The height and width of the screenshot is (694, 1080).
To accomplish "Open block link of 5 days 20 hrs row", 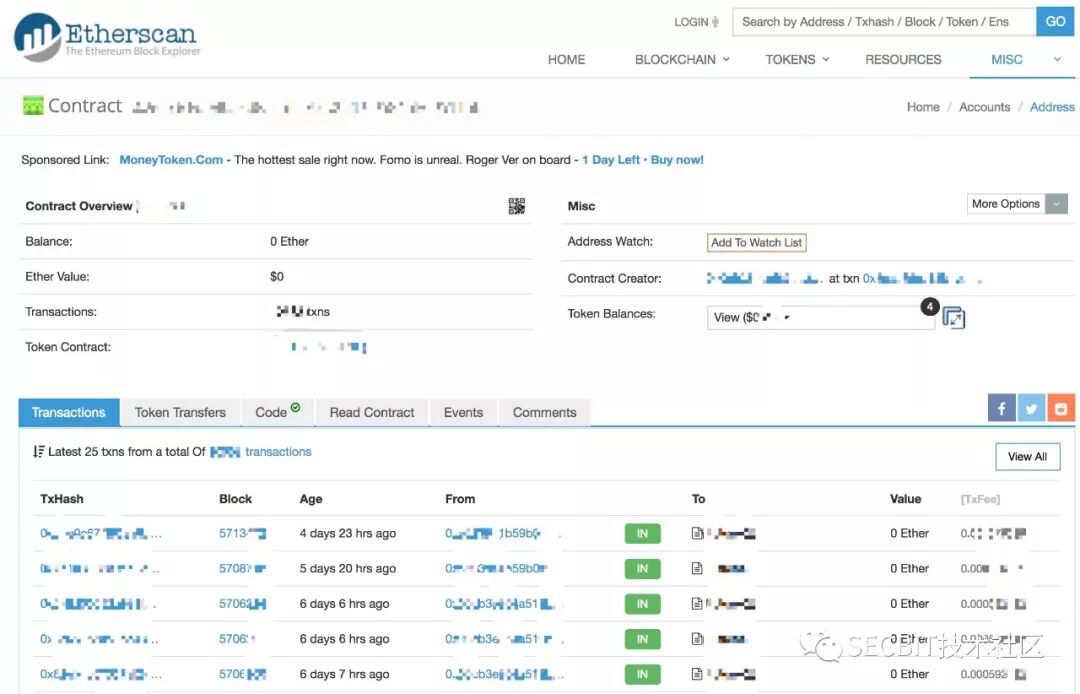I will 242,568.
